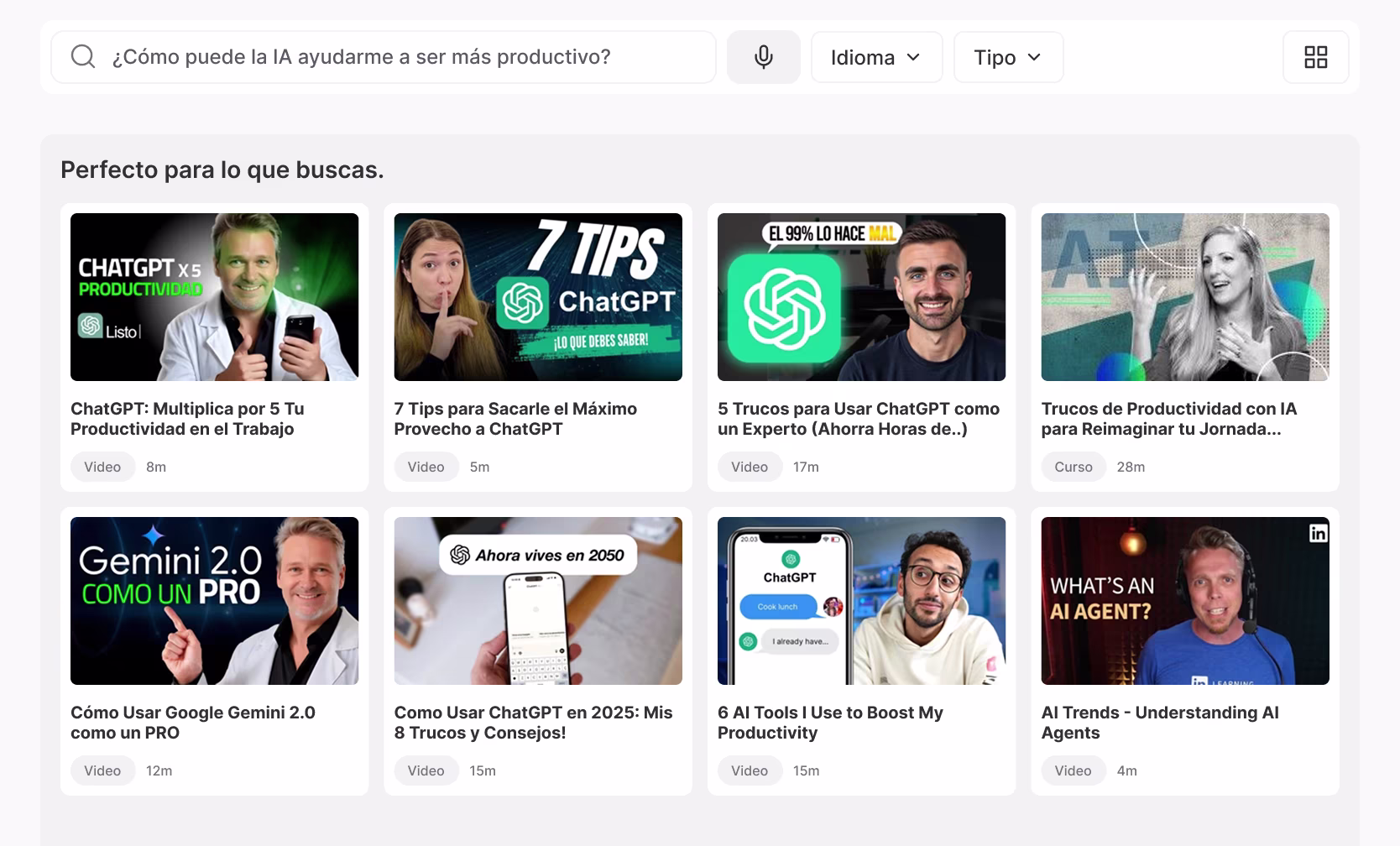
Task: Open the Tipo dropdown
Action: click(x=1009, y=57)
